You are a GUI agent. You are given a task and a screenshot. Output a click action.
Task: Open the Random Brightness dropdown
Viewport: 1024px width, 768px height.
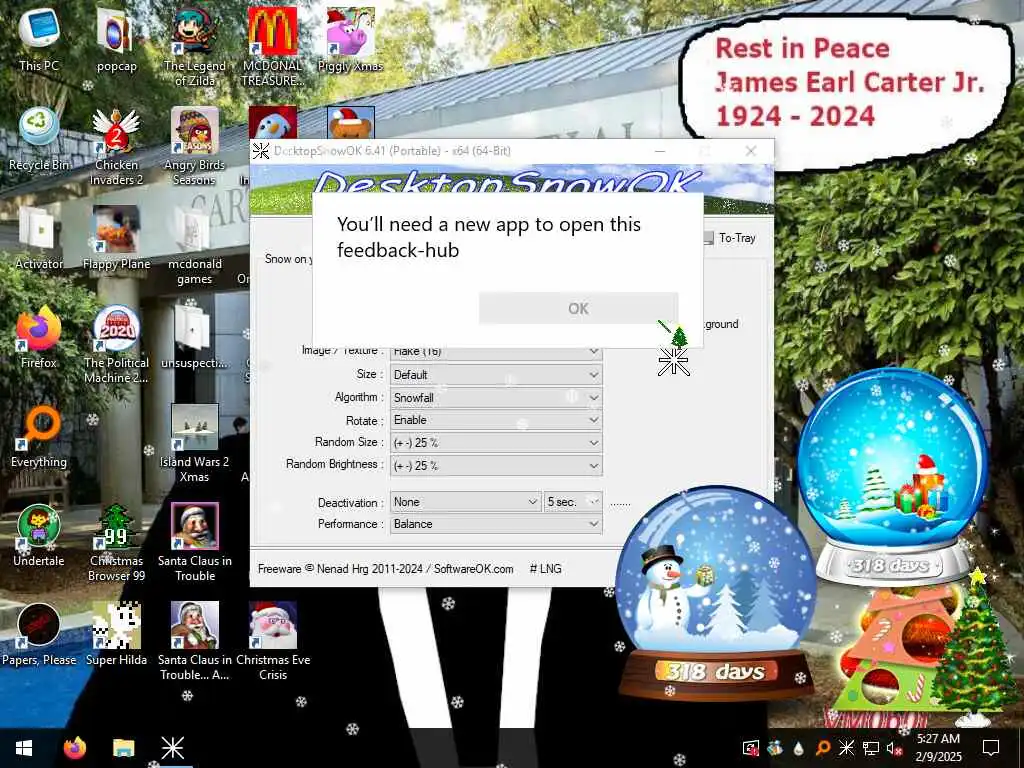(x=496, y=465)
